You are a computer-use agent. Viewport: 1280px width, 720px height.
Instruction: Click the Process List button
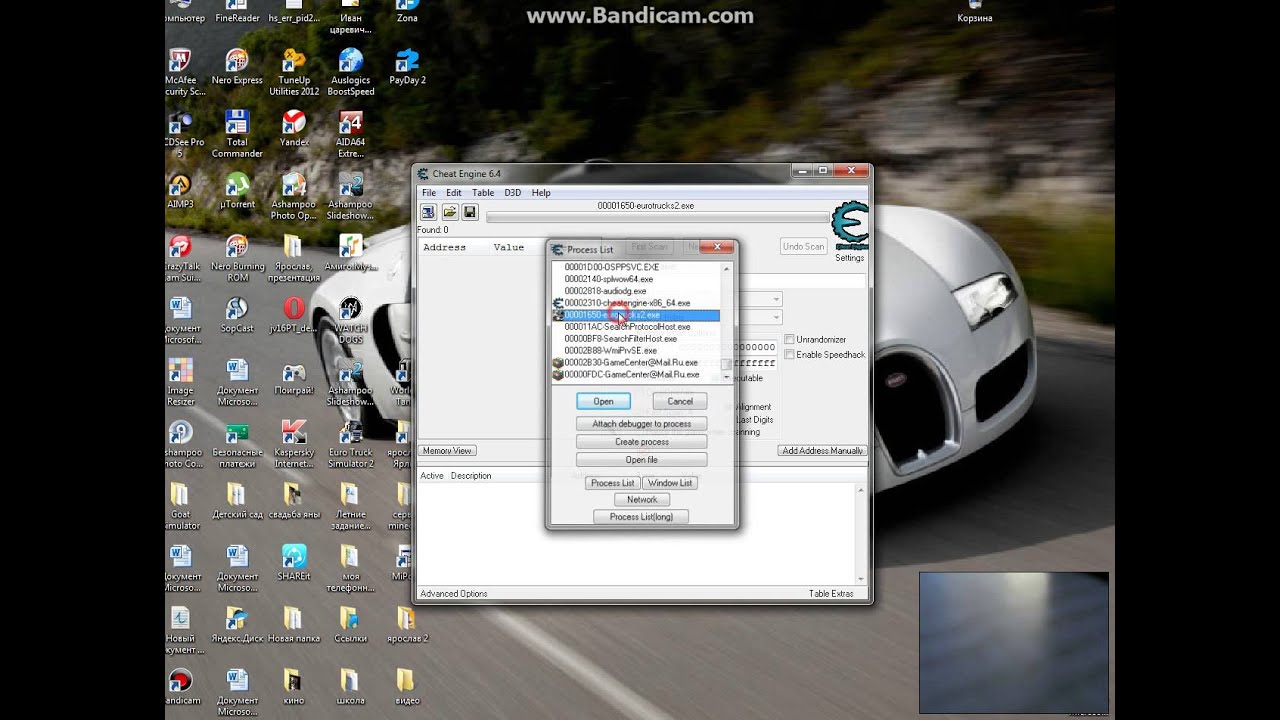(612, 483)
